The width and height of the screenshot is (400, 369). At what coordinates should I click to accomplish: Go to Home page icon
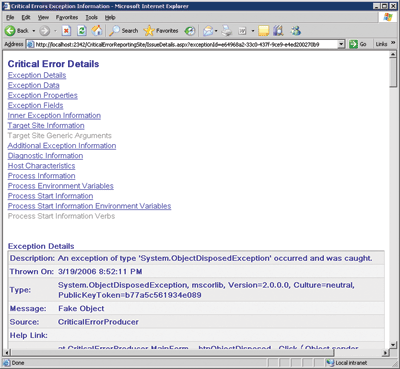(x=97, y=31)
